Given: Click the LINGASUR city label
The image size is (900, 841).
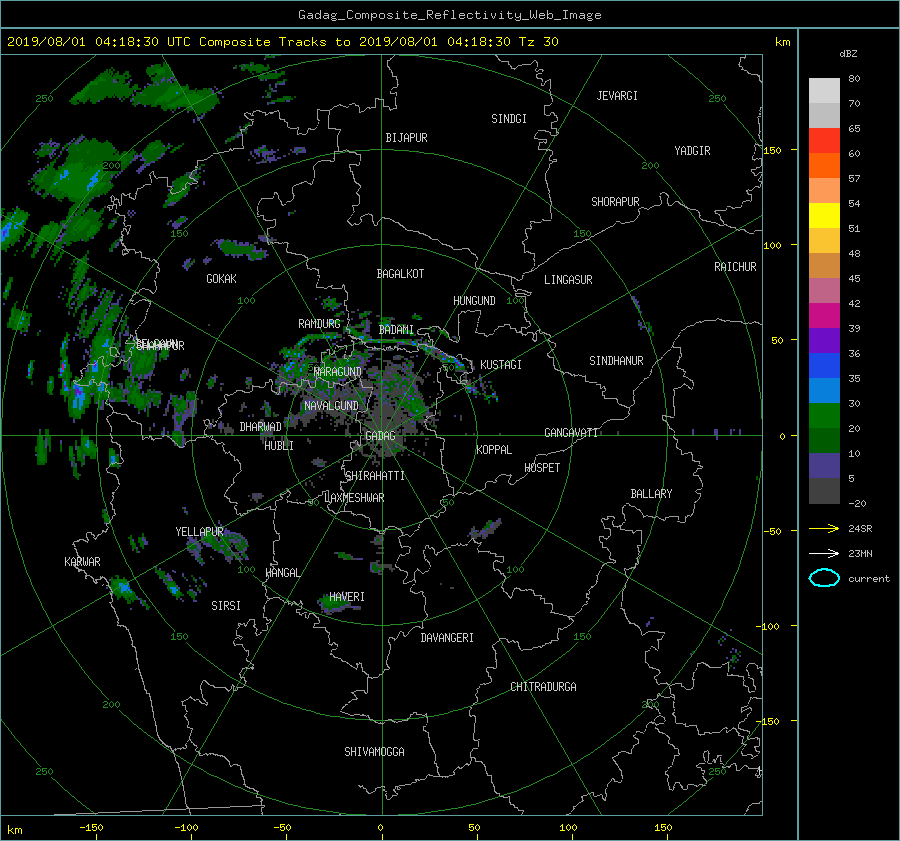Looking at the screenshot, I should pos(568,280).
